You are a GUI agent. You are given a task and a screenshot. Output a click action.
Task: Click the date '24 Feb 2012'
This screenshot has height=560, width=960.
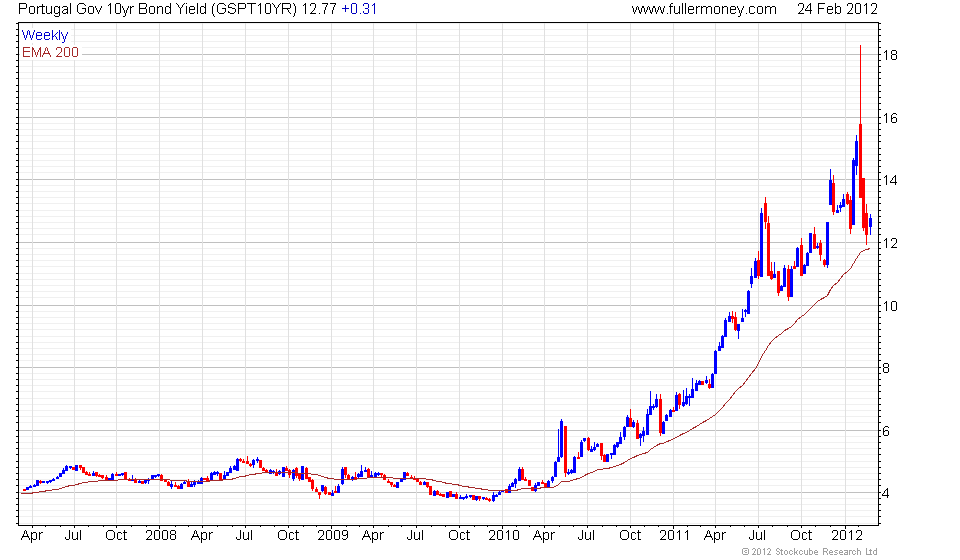pos(838,9)
